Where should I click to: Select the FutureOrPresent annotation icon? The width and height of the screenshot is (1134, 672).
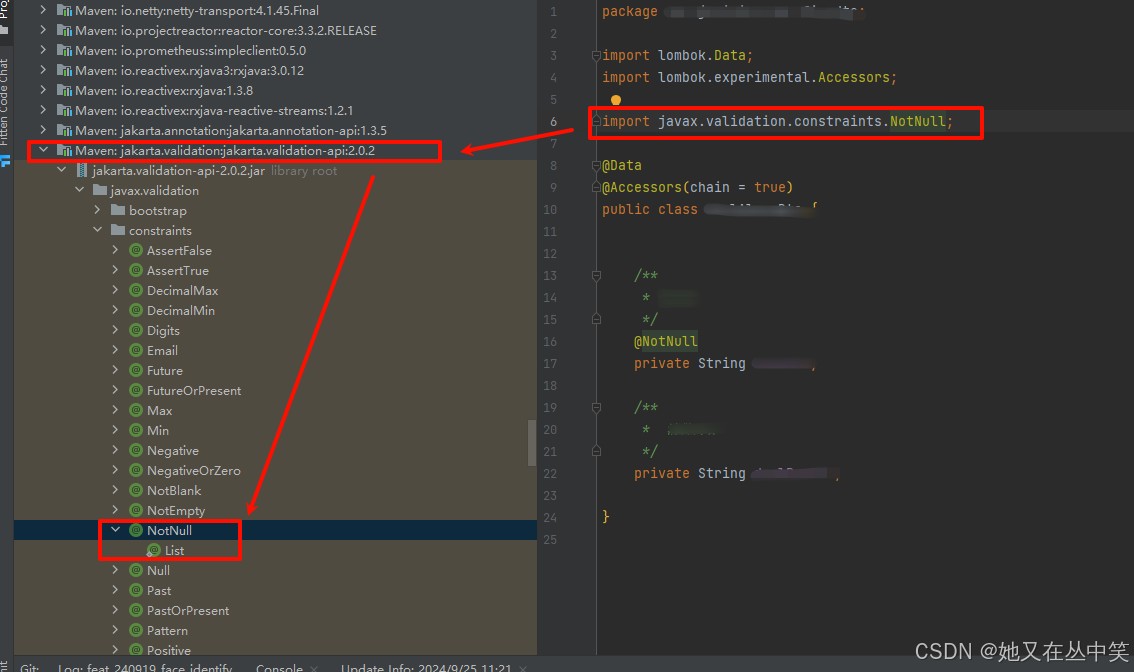tap(135, 391)
